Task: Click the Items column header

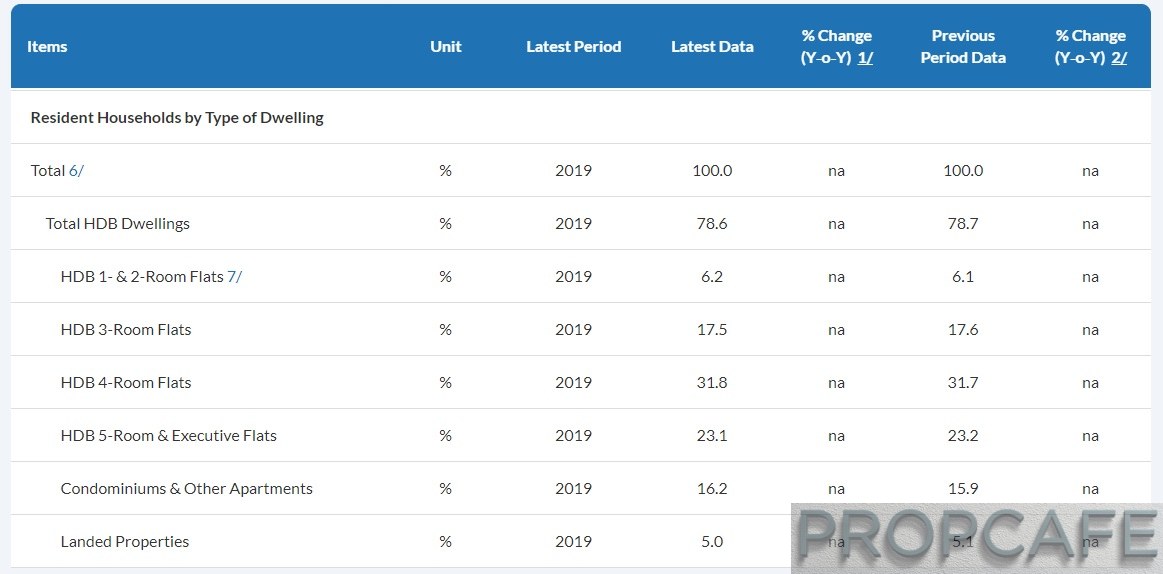Action: point(47,47)
